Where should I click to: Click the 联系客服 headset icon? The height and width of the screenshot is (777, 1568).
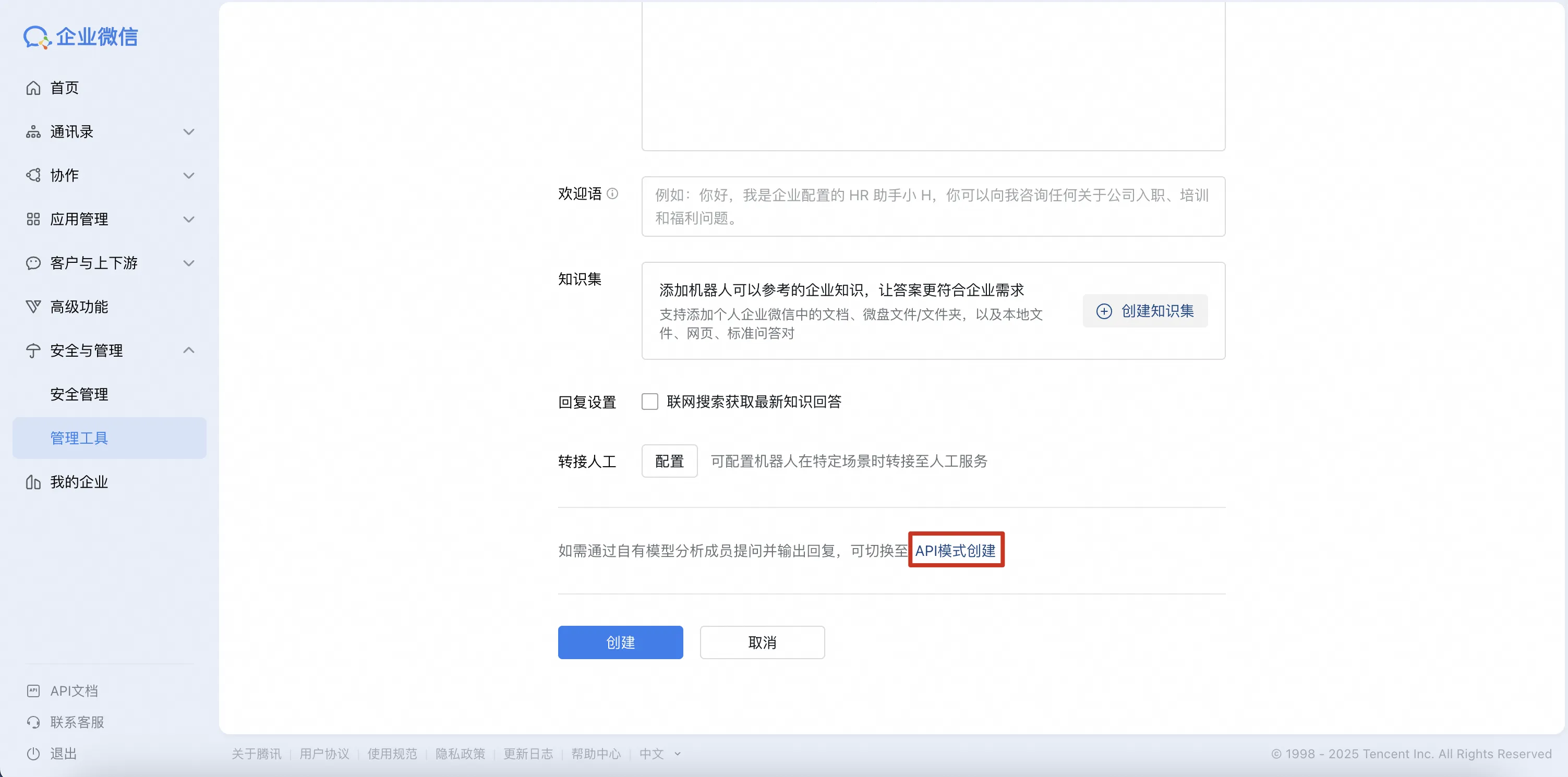(33, 722)
